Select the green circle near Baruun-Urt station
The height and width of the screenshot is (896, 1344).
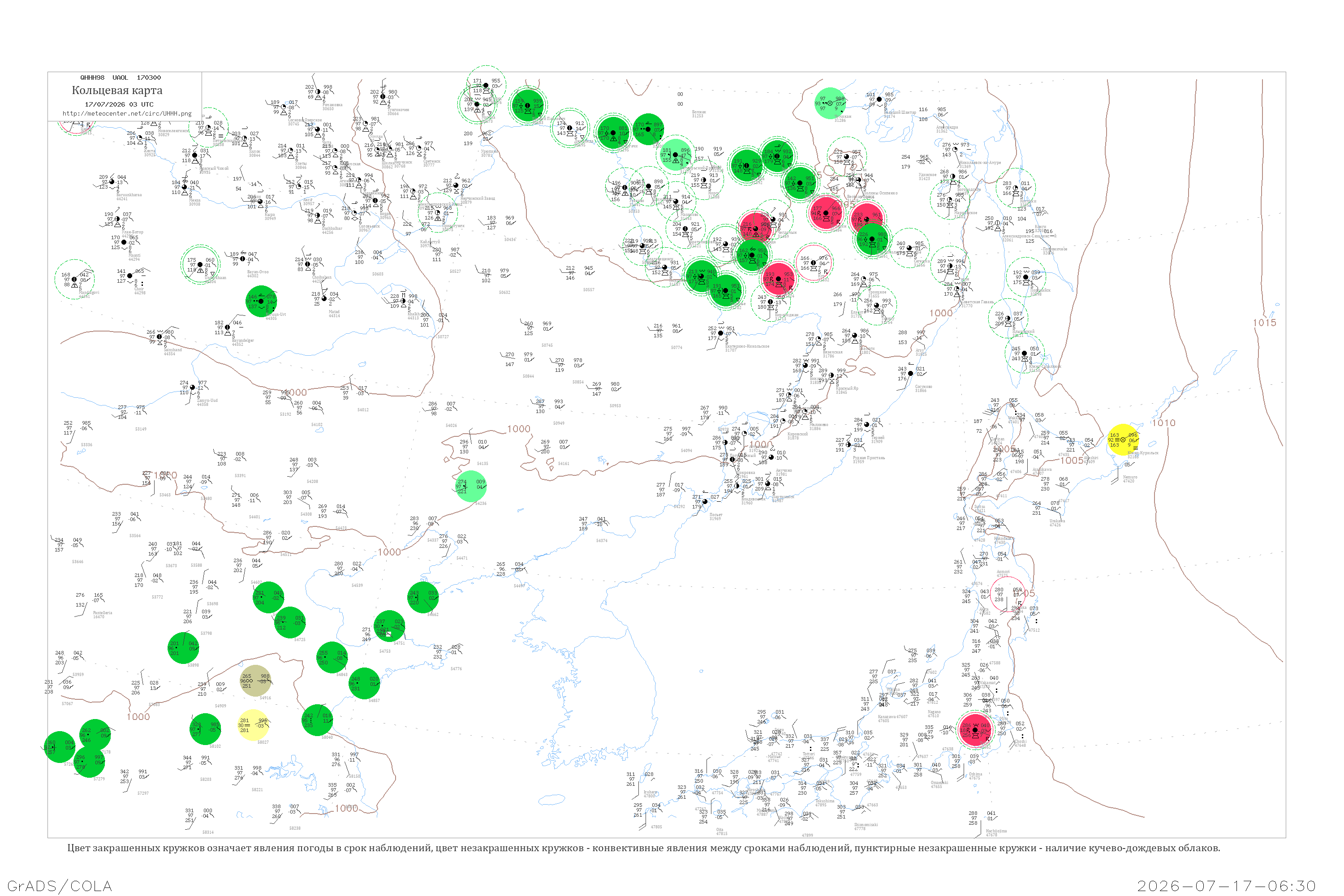262,301
